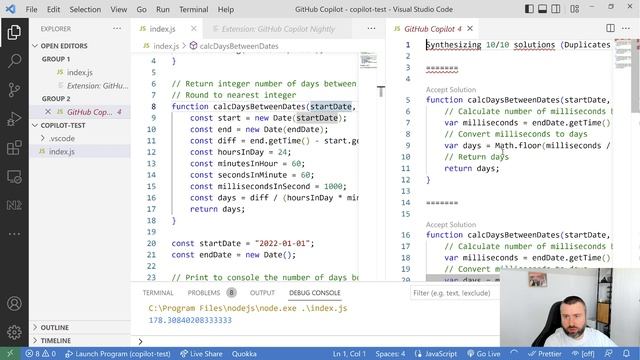Open the Go menu
The height and width of the screenshot is (360, 640).
coord(142,9)
